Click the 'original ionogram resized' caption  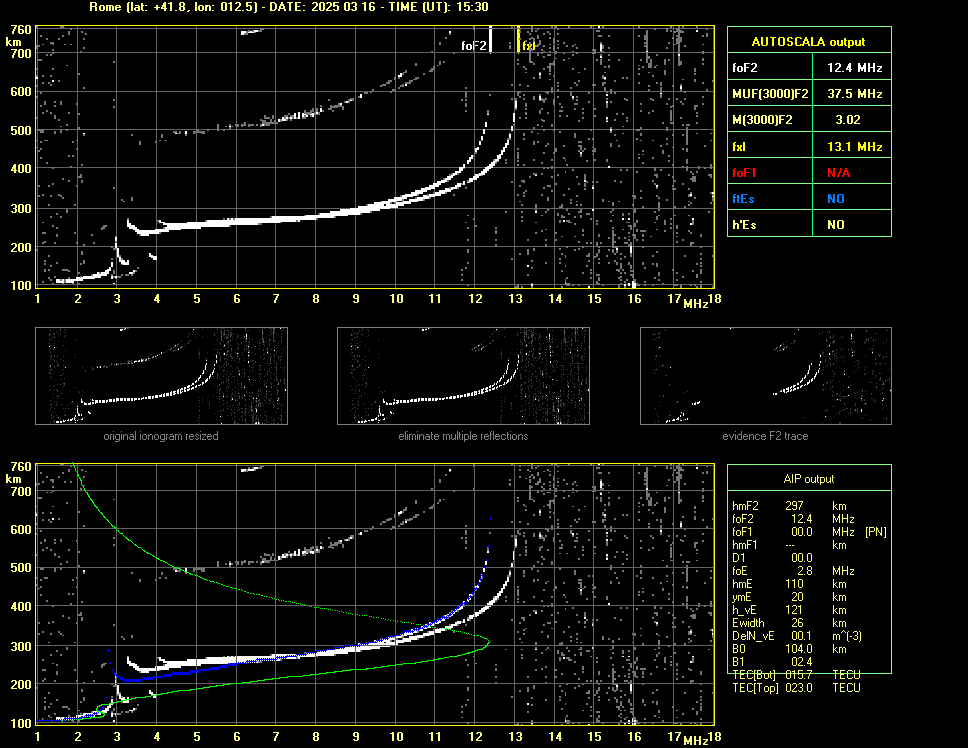pyautogui.click(x=161, y=436)
